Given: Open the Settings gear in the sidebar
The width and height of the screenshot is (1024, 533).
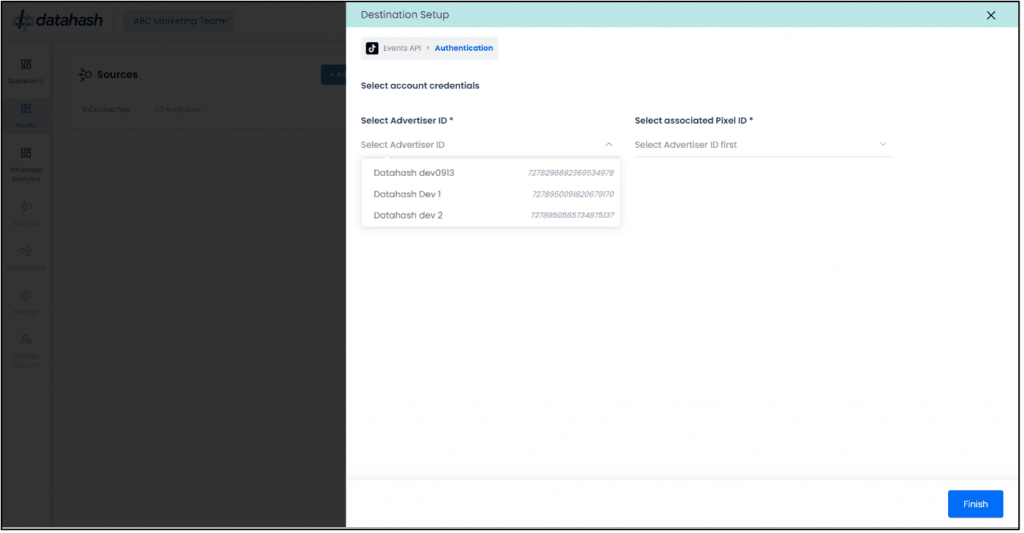Looking at the screenshot, I should tap(26, 297).
